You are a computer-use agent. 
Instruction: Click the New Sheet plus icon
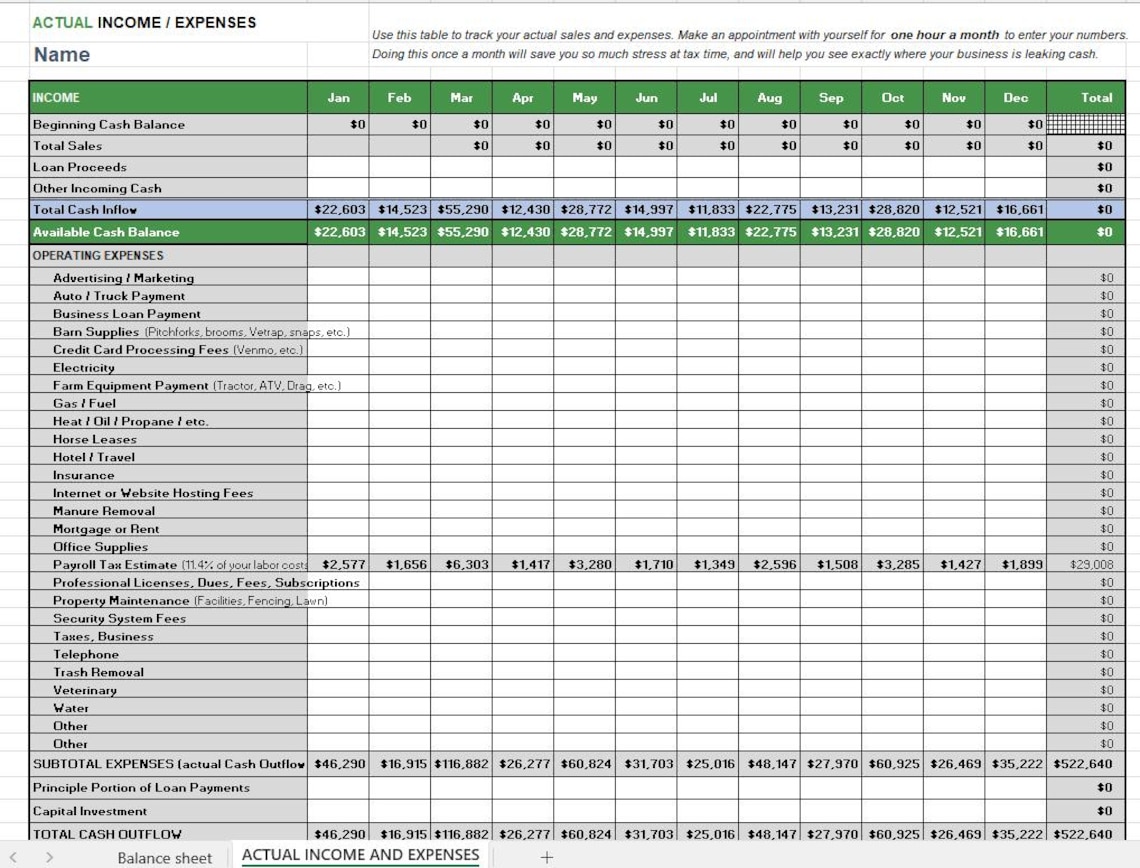(546, 858)
